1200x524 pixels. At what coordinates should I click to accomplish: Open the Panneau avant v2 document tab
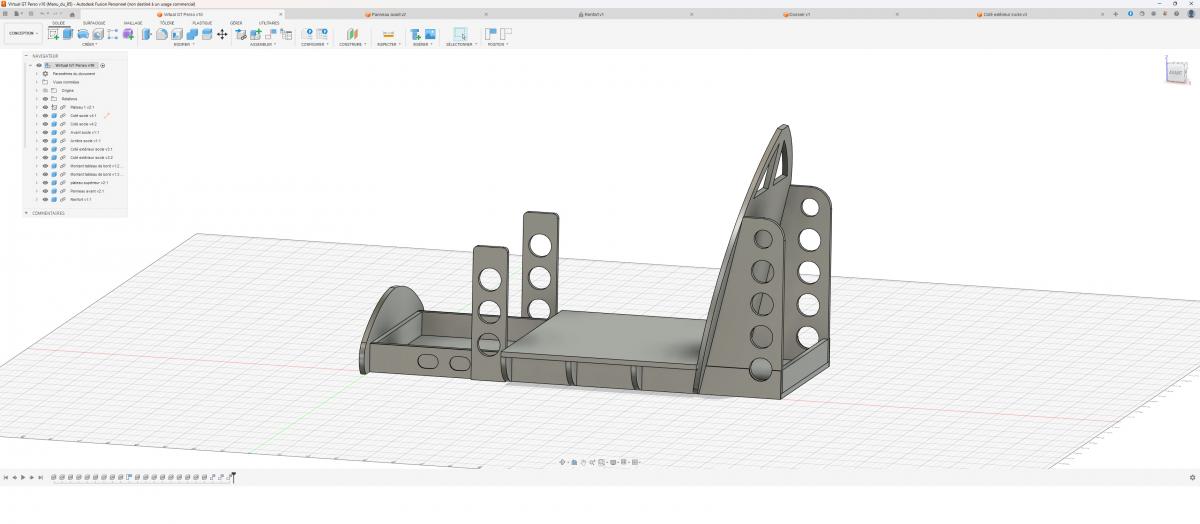point(386,14)
